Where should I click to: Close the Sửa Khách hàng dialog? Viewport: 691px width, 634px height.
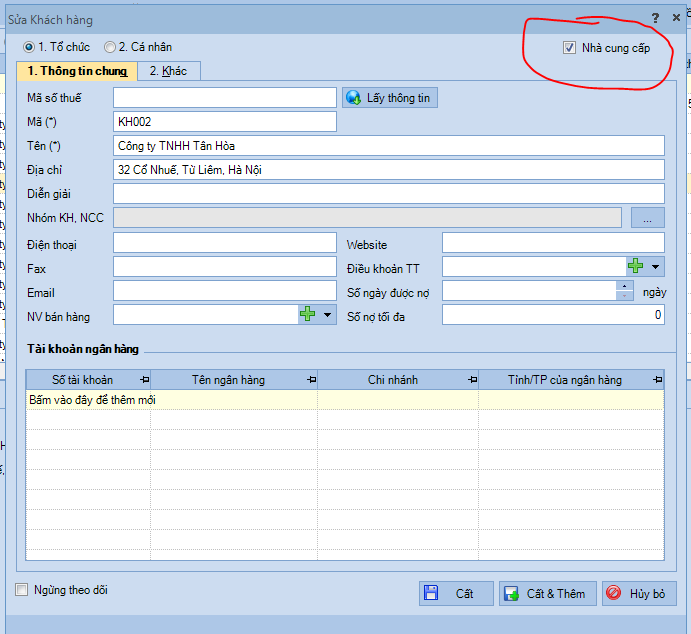[676, 18]
